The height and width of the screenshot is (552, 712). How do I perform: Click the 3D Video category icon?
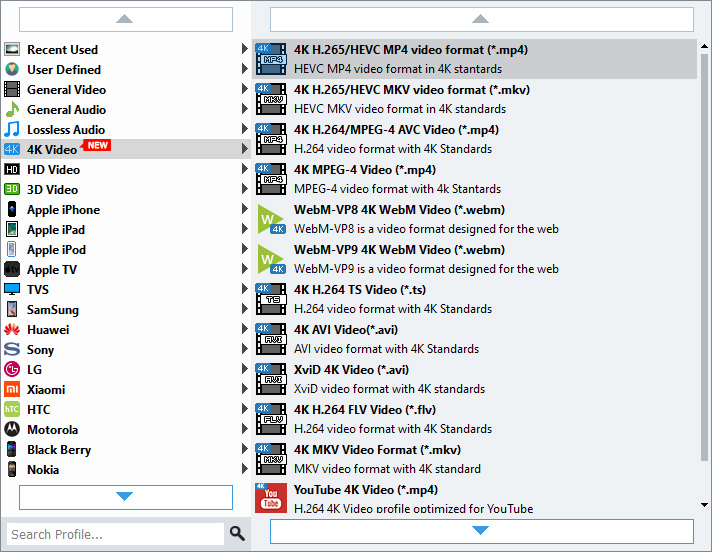coord(12,189)
